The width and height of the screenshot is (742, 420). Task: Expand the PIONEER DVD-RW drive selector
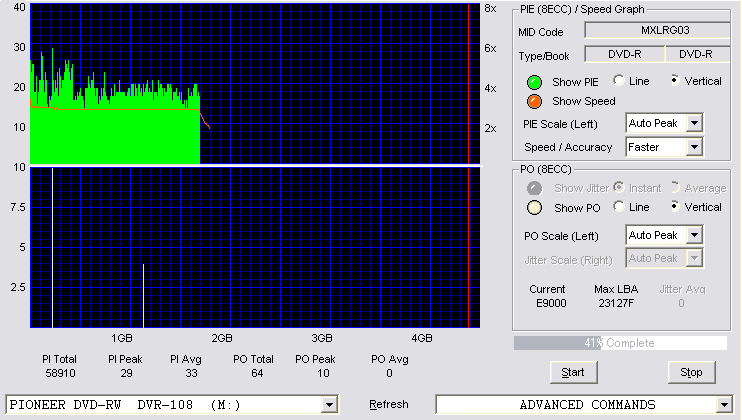(x=329, y=405)
